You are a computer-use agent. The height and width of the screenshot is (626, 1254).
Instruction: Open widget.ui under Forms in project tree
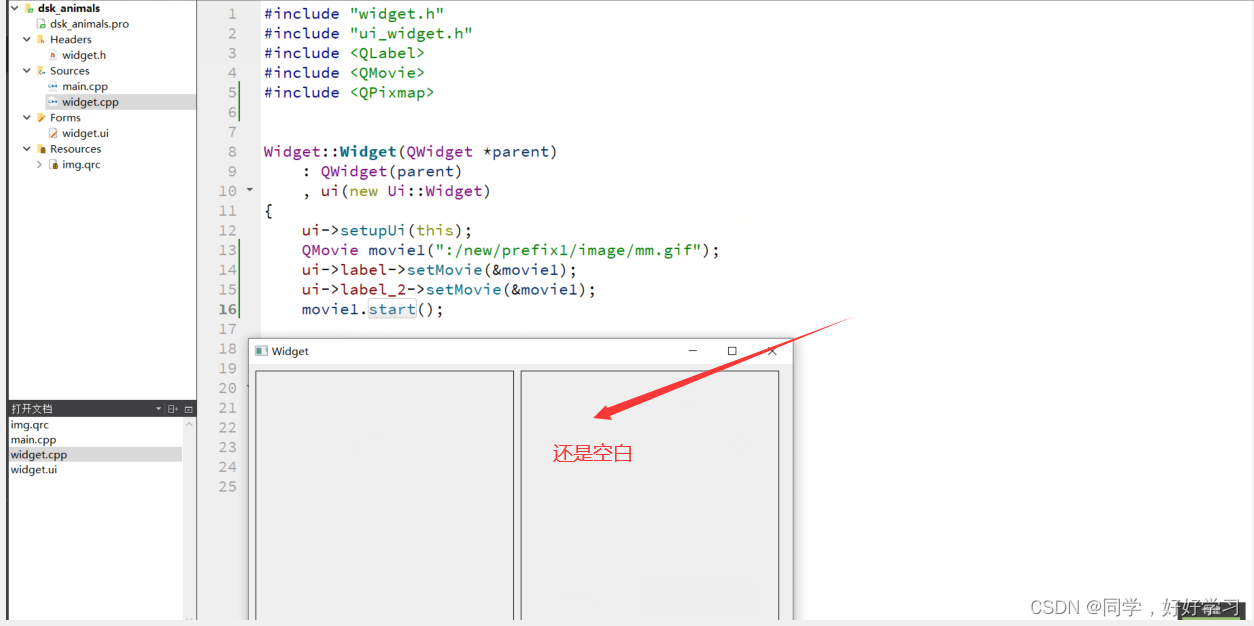(85, 133)
